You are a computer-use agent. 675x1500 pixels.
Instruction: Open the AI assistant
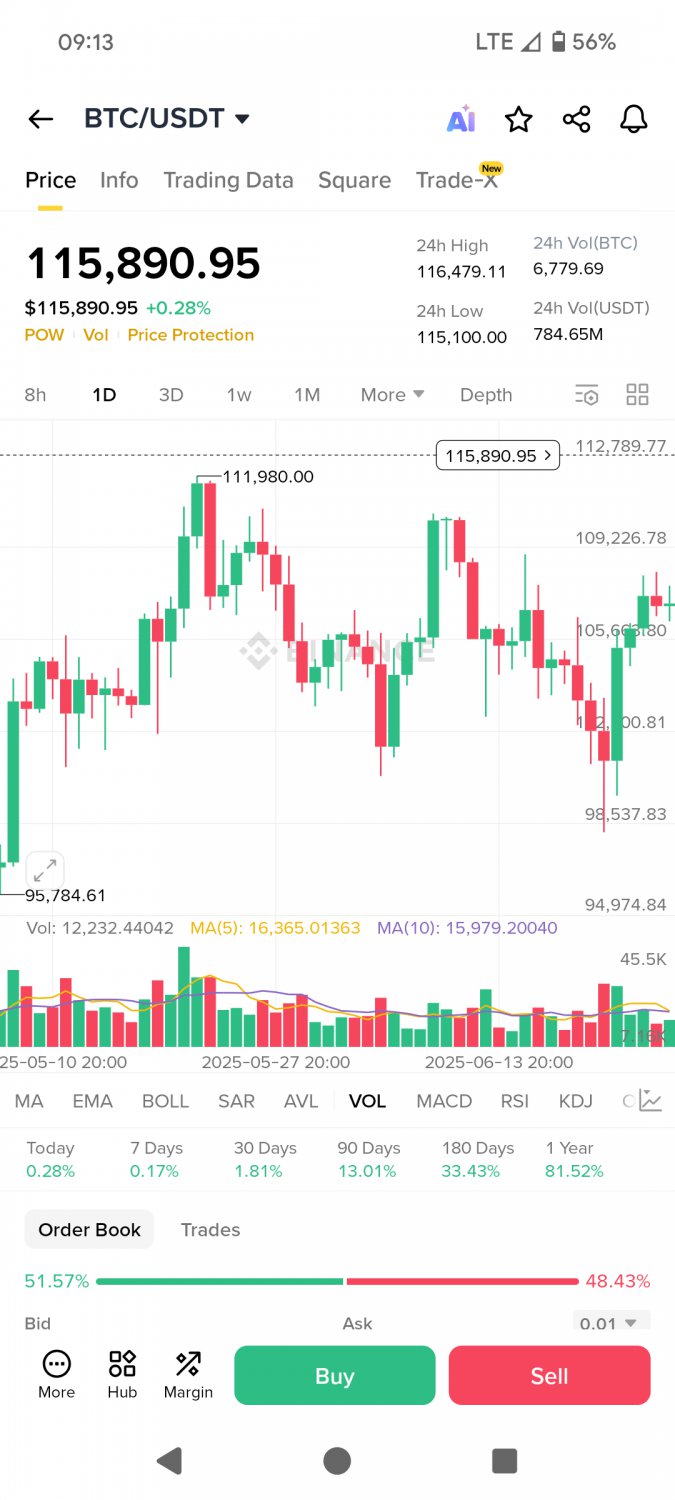(x=460, y=119)
